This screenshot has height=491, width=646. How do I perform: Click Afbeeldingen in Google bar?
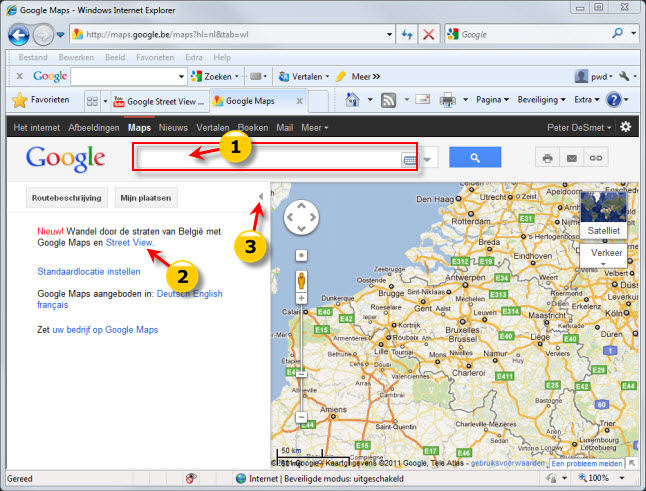pos(94,128)
